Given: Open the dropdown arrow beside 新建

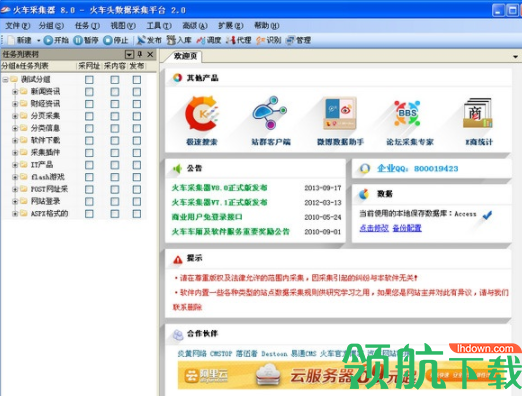Looking at the screenshot, I should point(38,41).
